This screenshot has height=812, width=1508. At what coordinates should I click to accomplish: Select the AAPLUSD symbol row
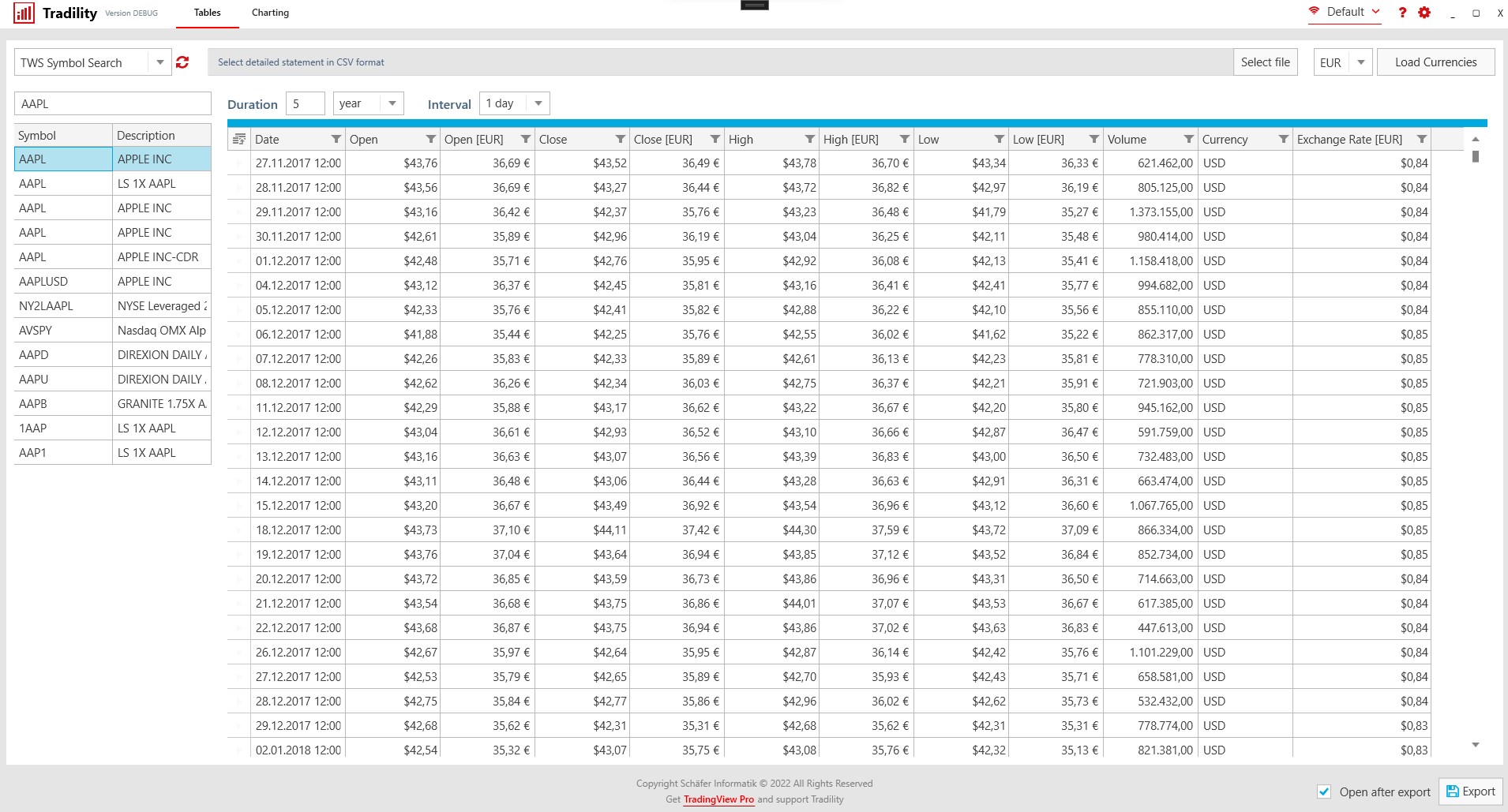(x=113, y=282)
